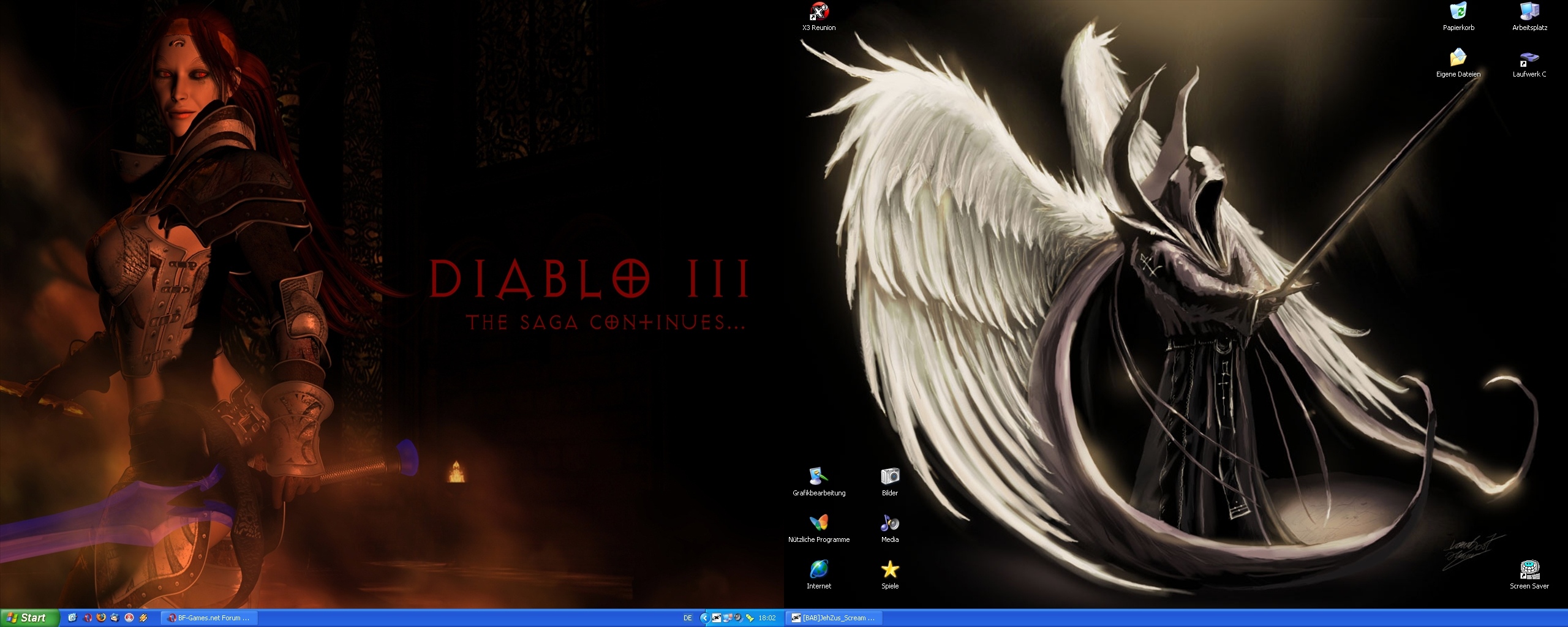This screenshot has height=627, width=1568.
Task: Click the 18:02 taskbar clock
Action: point(767,618)
